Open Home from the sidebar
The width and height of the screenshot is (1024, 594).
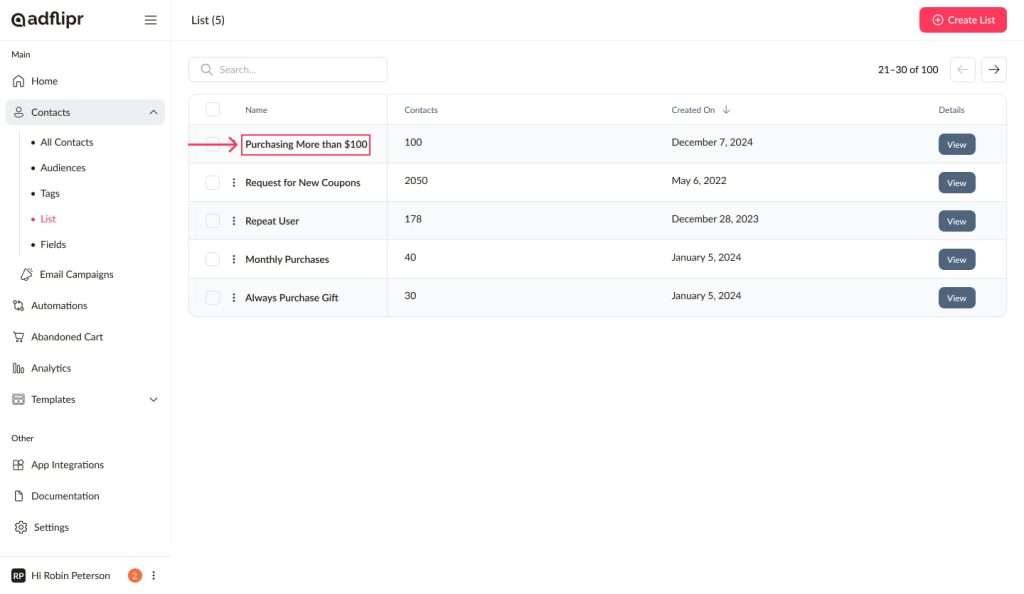click(44, 81)
